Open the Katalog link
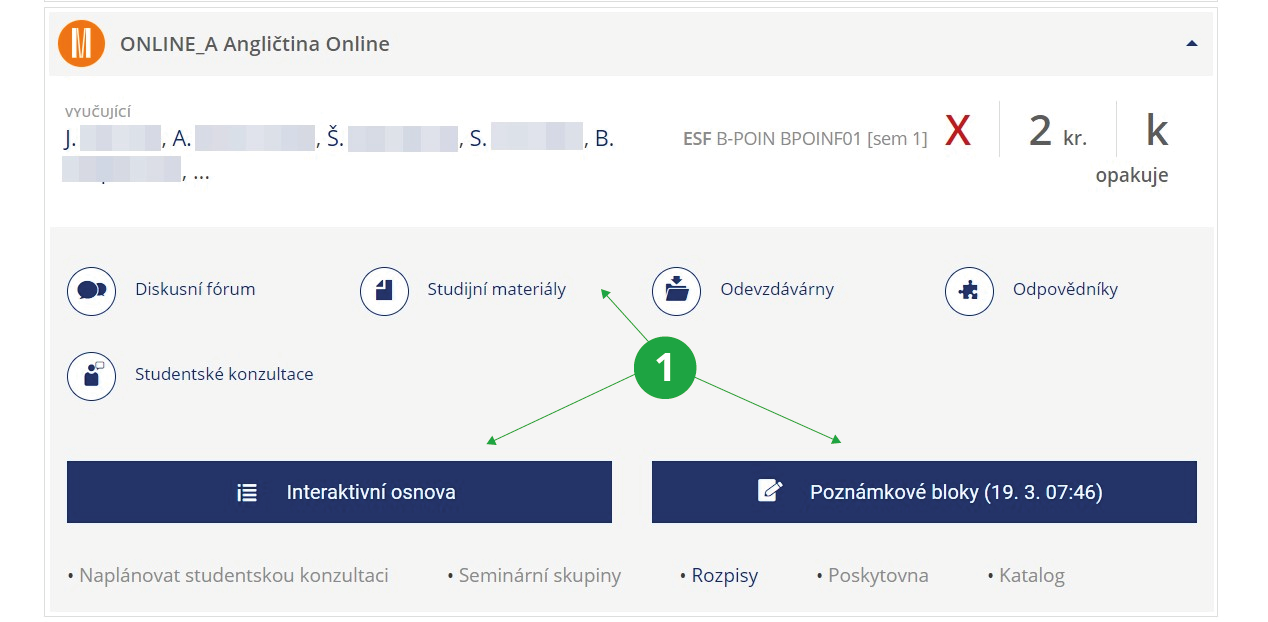1268x622 pixels. tap(1031, 576)
